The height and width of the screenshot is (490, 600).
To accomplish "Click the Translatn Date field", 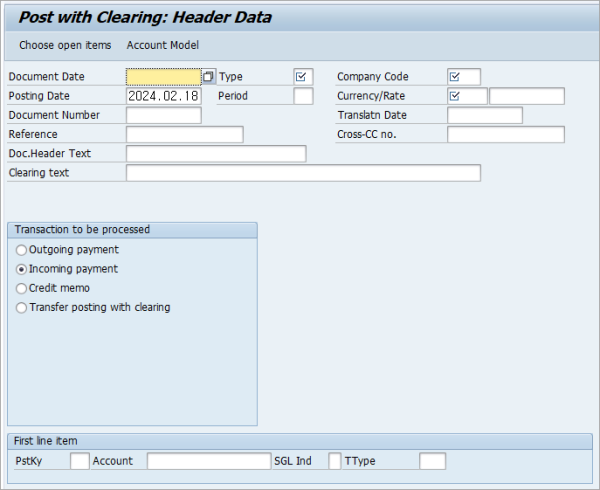I will (x=485, y=115).
